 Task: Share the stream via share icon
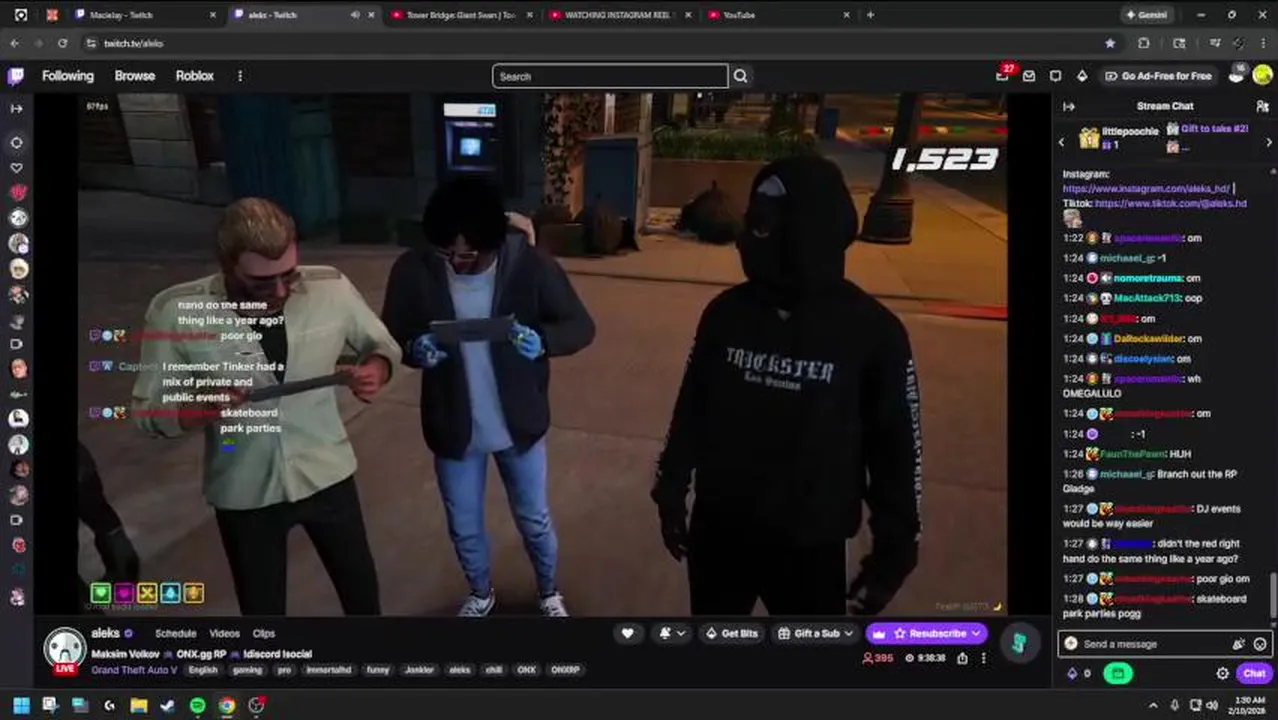coord(962,658)
